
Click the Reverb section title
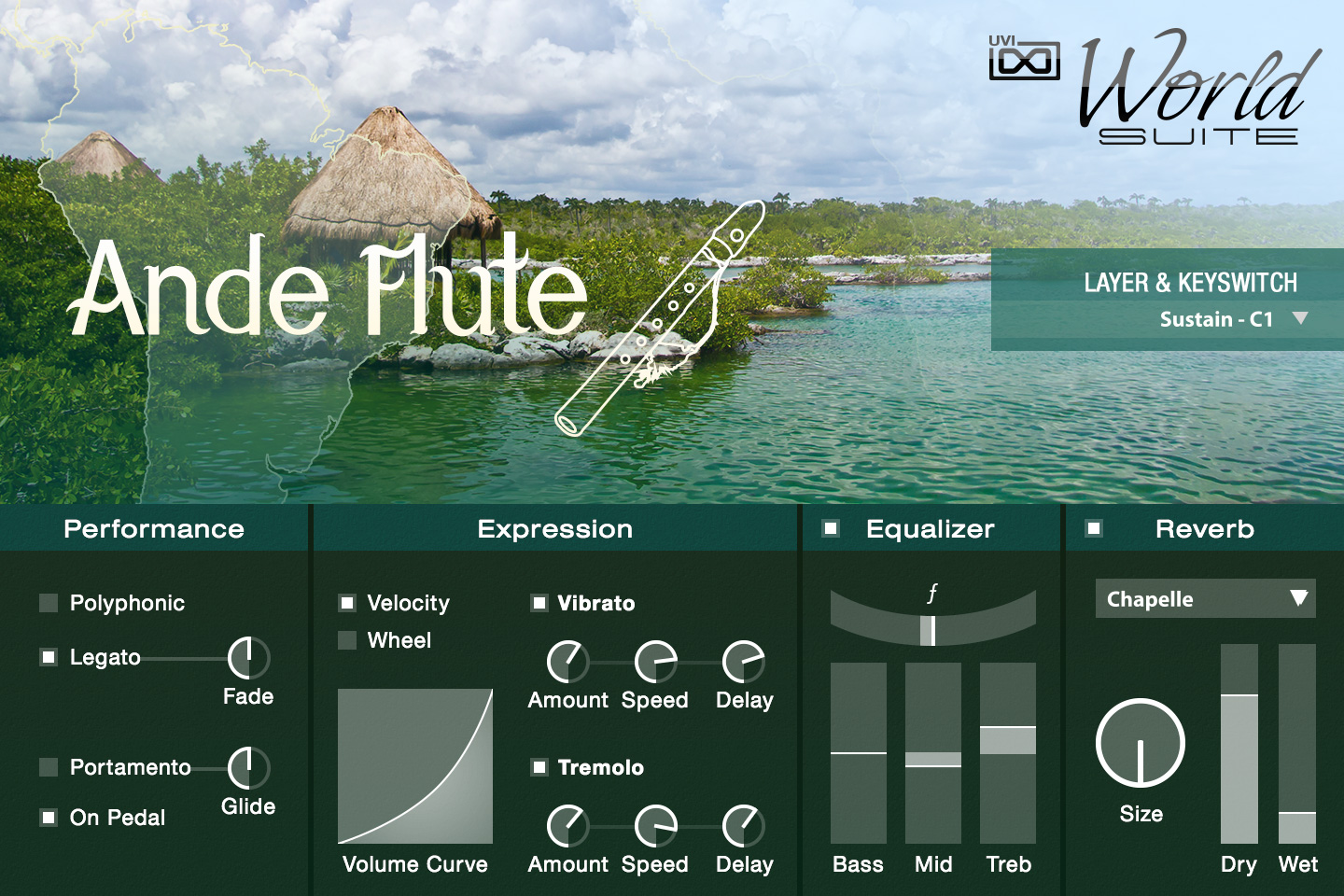pos(1205,529)
